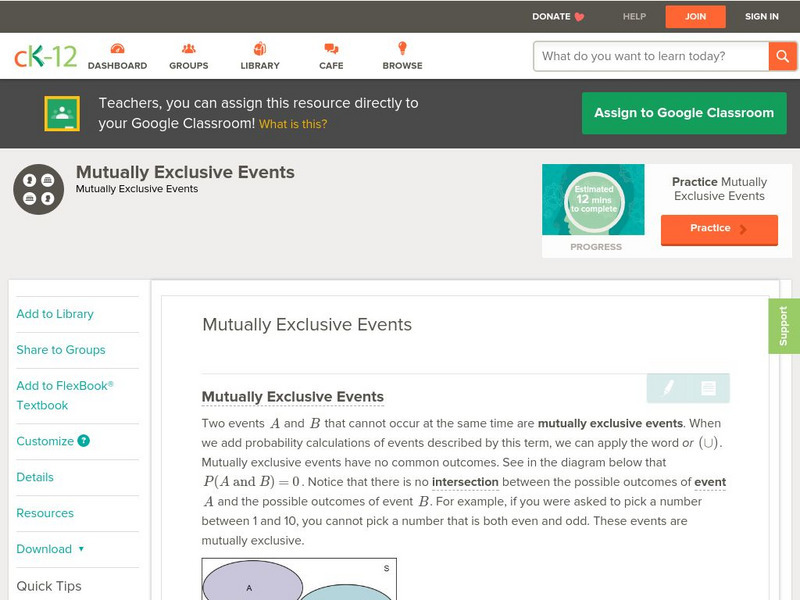The image size is (800, 600).
Task: Click the orange search magnifier button
Action: click(x=782, y=56)
